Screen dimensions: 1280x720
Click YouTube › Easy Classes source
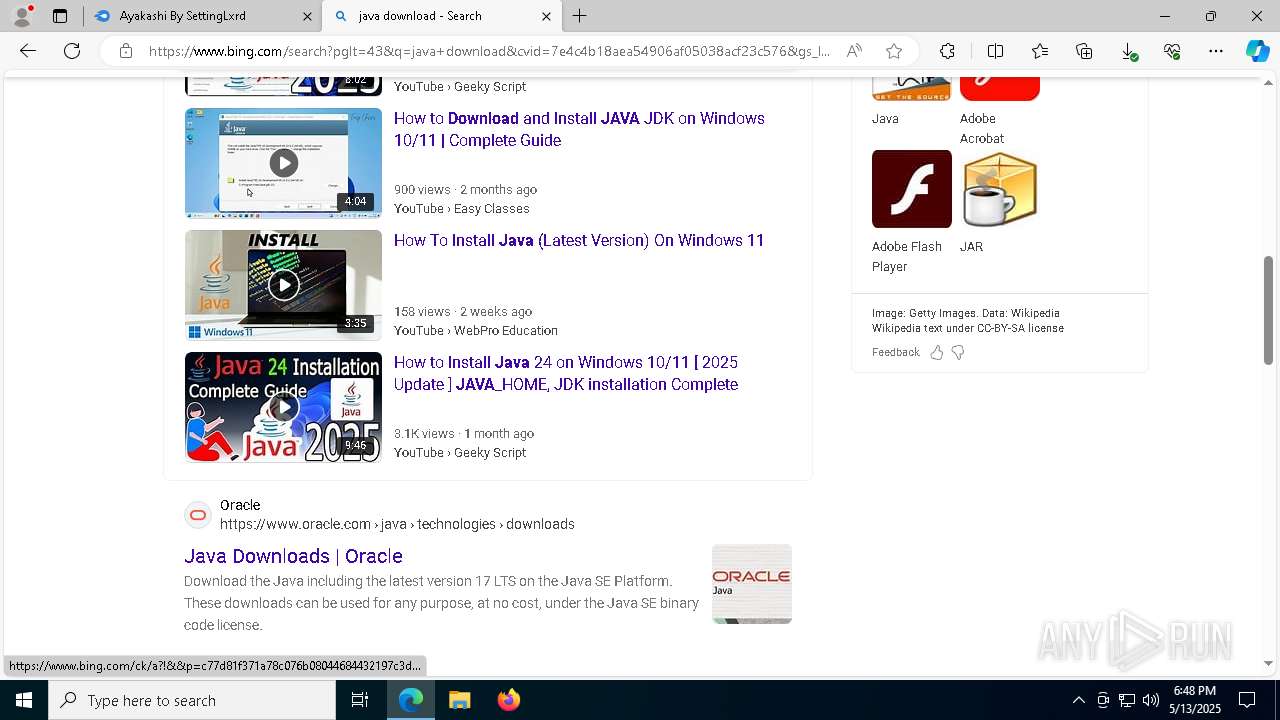462,208
